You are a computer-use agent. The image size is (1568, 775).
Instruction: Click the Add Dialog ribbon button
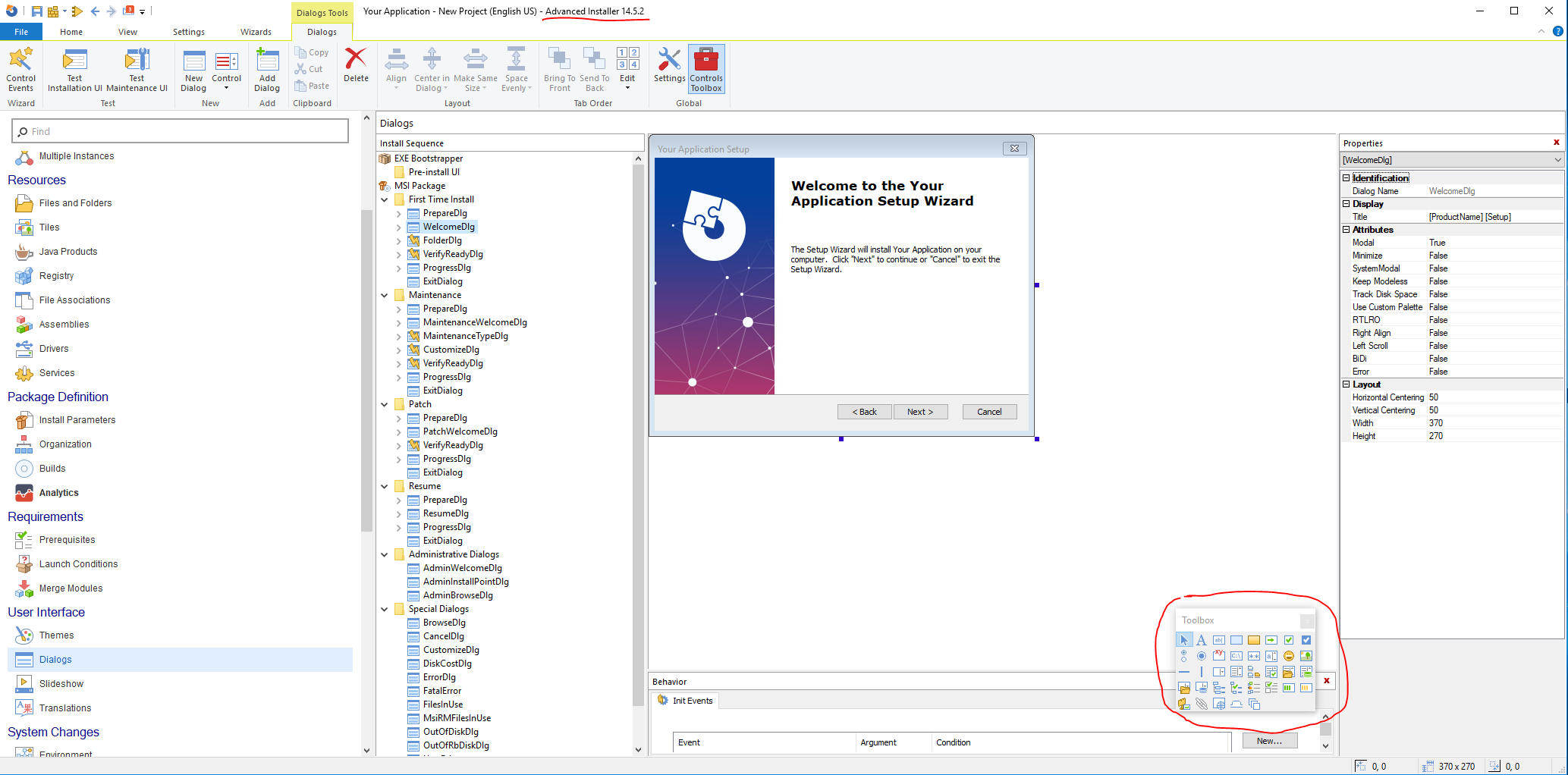pos(267,69)
